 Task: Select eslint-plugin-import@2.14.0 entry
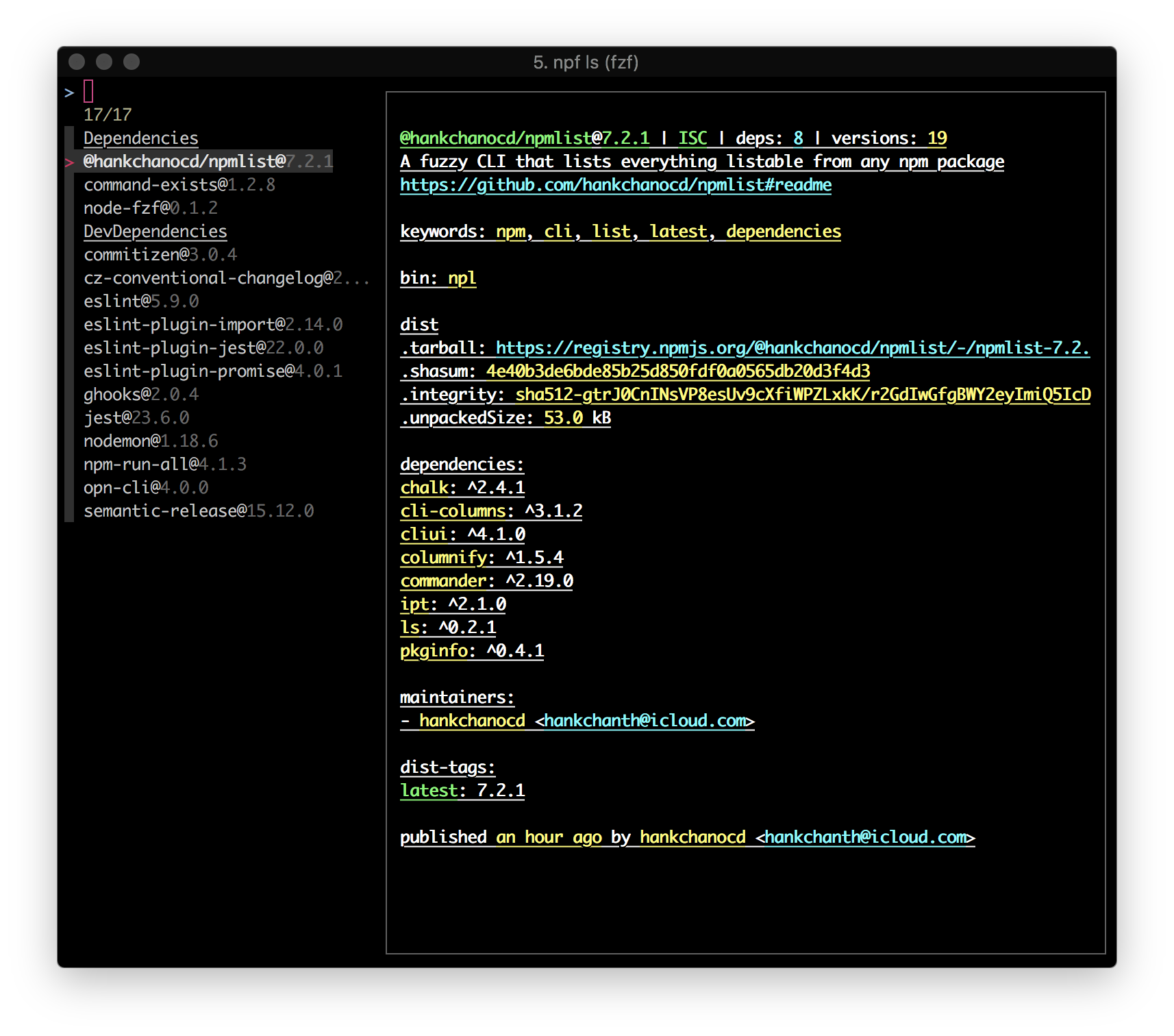[213, 324]
